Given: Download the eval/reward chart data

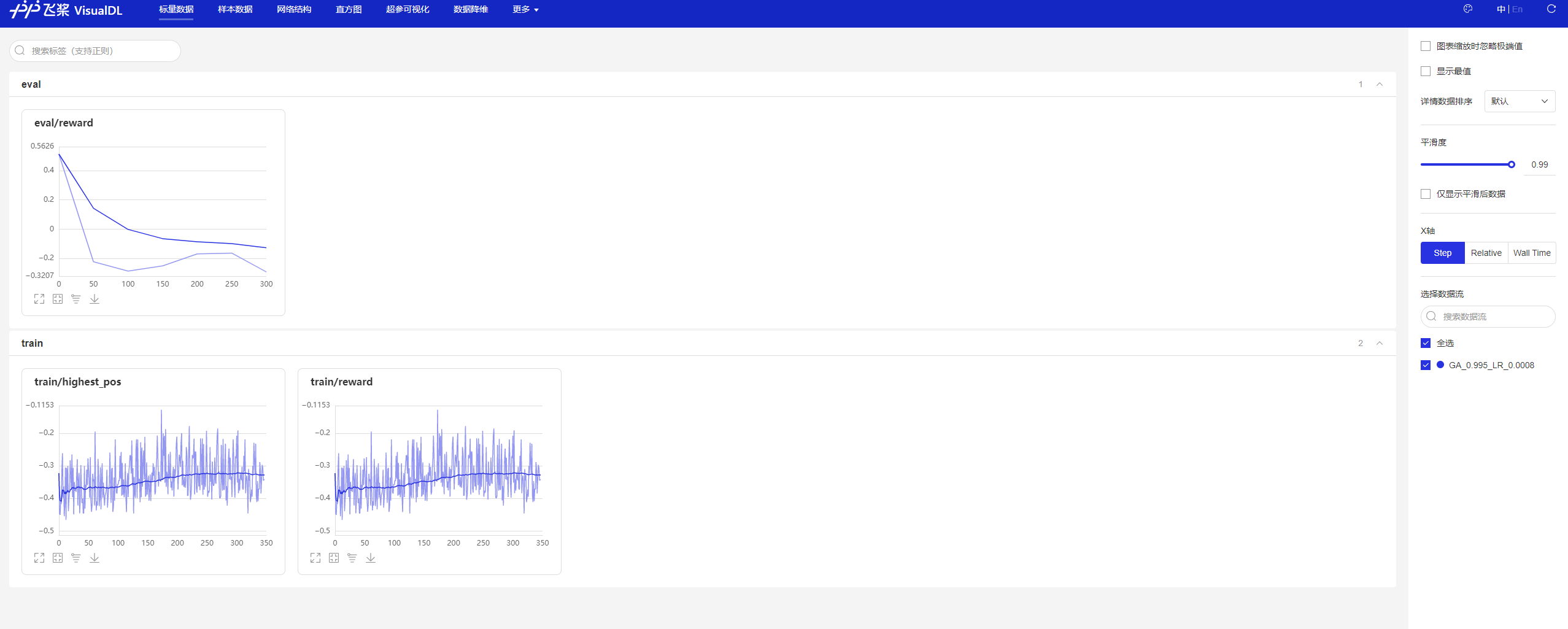Looking at the screenshot, I should (x=95, y=299).
